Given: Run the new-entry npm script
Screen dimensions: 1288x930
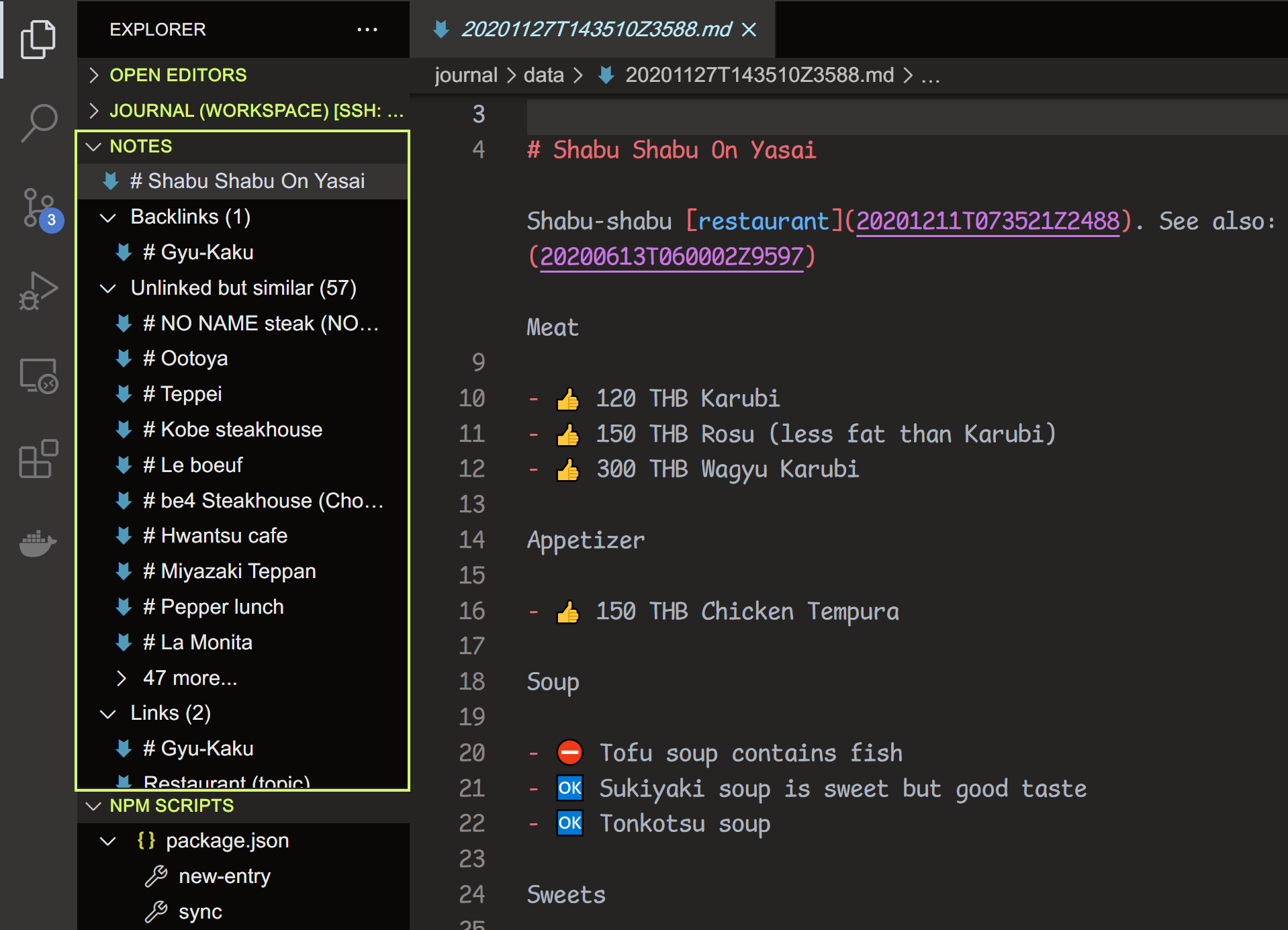Looking at the screenshot, I should (x=242, y=876).
